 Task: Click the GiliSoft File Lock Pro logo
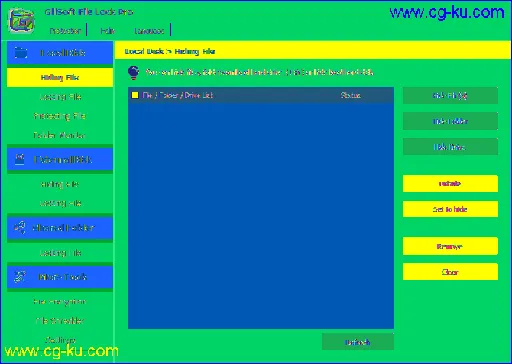(x=21, y=21)
